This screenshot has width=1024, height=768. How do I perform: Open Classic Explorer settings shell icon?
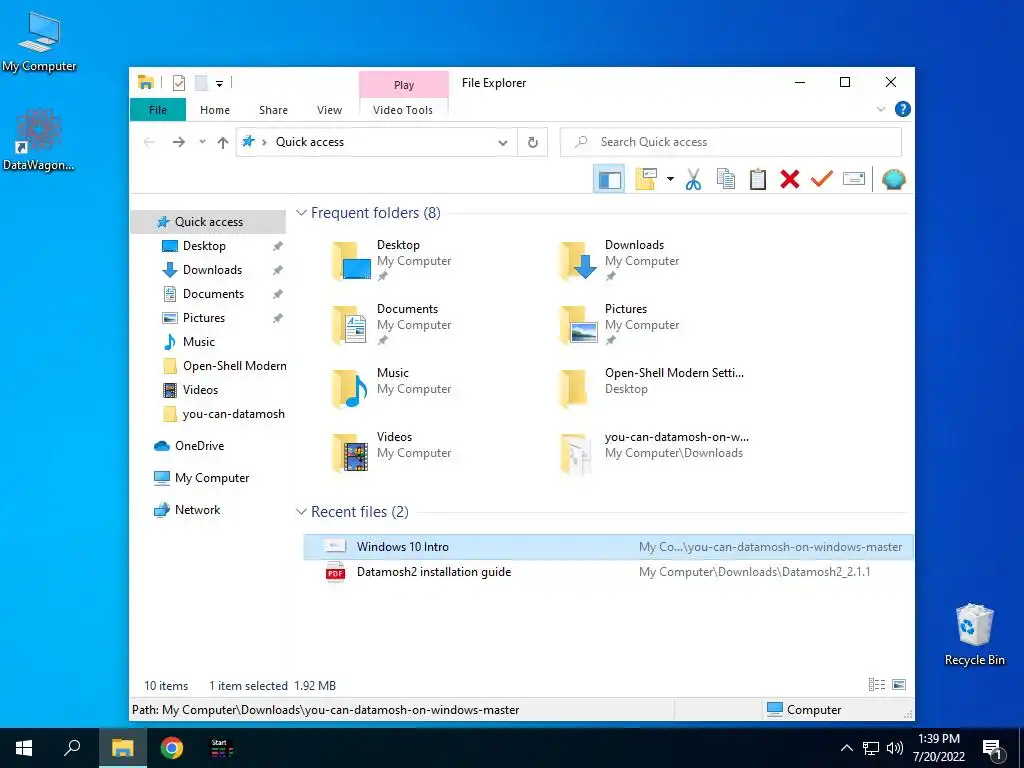[893, 179]
